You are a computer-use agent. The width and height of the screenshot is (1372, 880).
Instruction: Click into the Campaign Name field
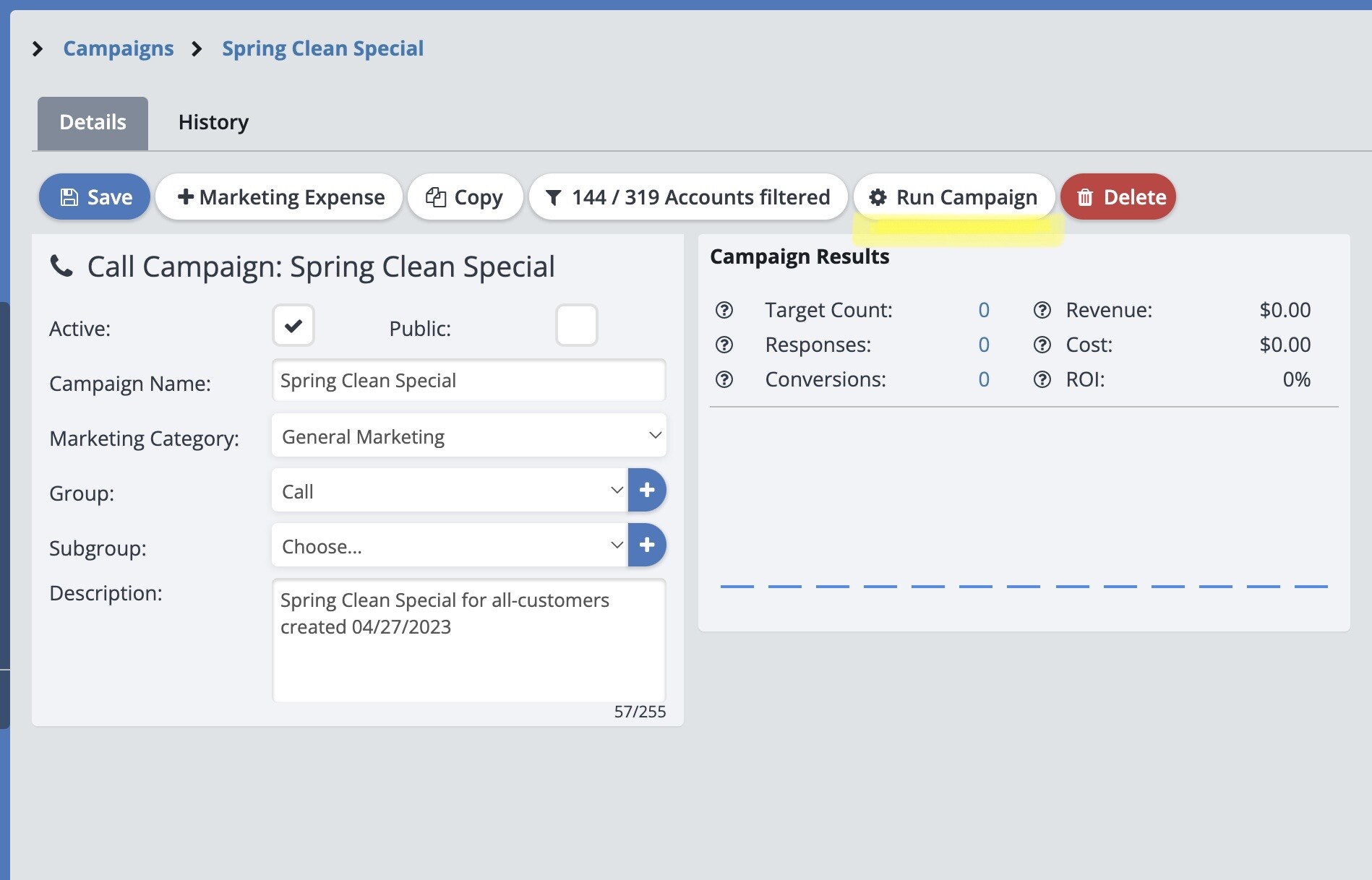coord(468,380)
